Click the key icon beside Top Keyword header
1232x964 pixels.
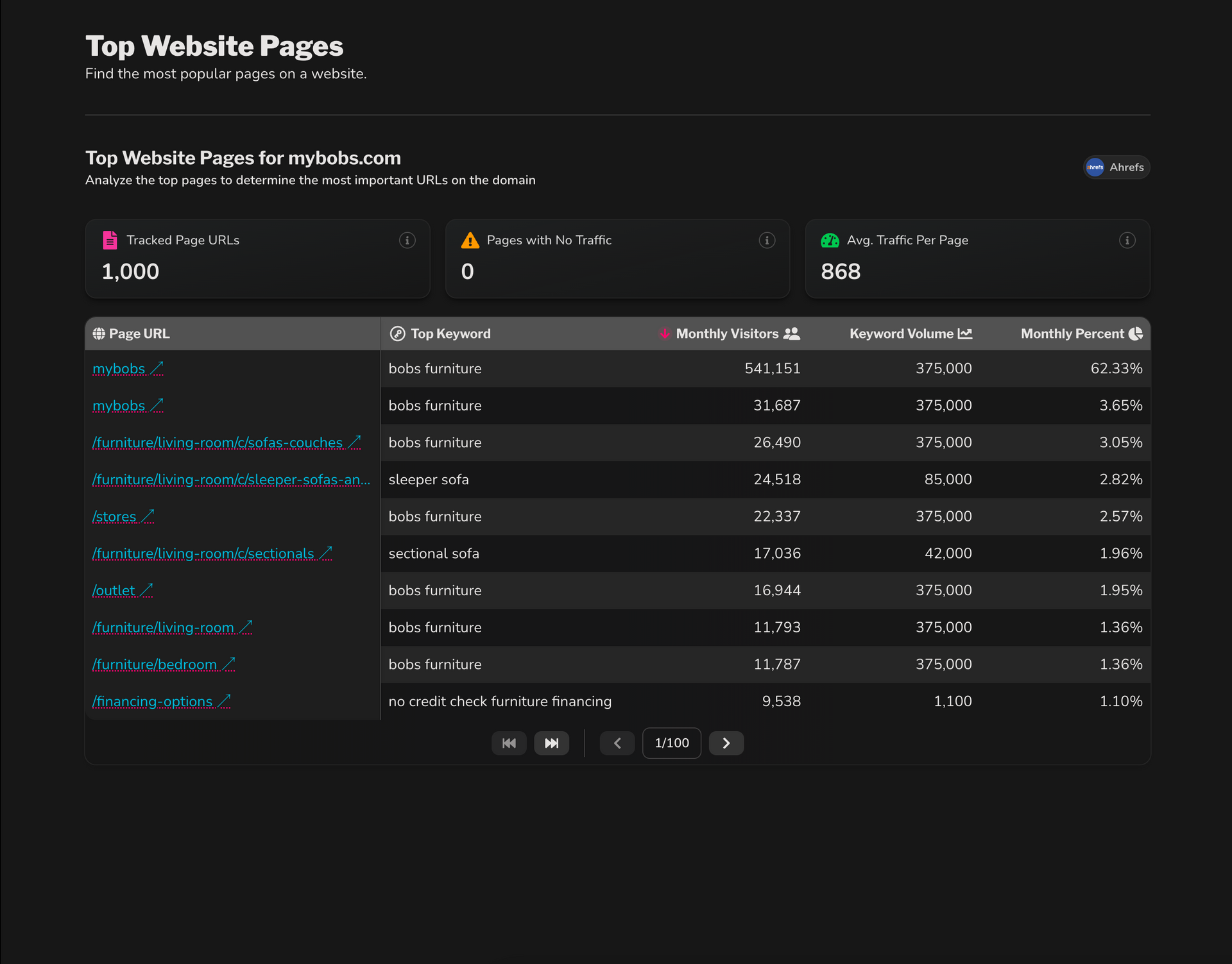coord(398,334)
